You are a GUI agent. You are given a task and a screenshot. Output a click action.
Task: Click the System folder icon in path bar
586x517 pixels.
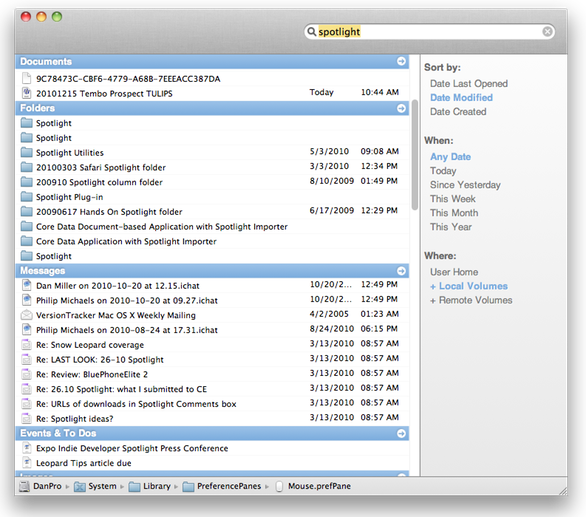tap(80, 486)
